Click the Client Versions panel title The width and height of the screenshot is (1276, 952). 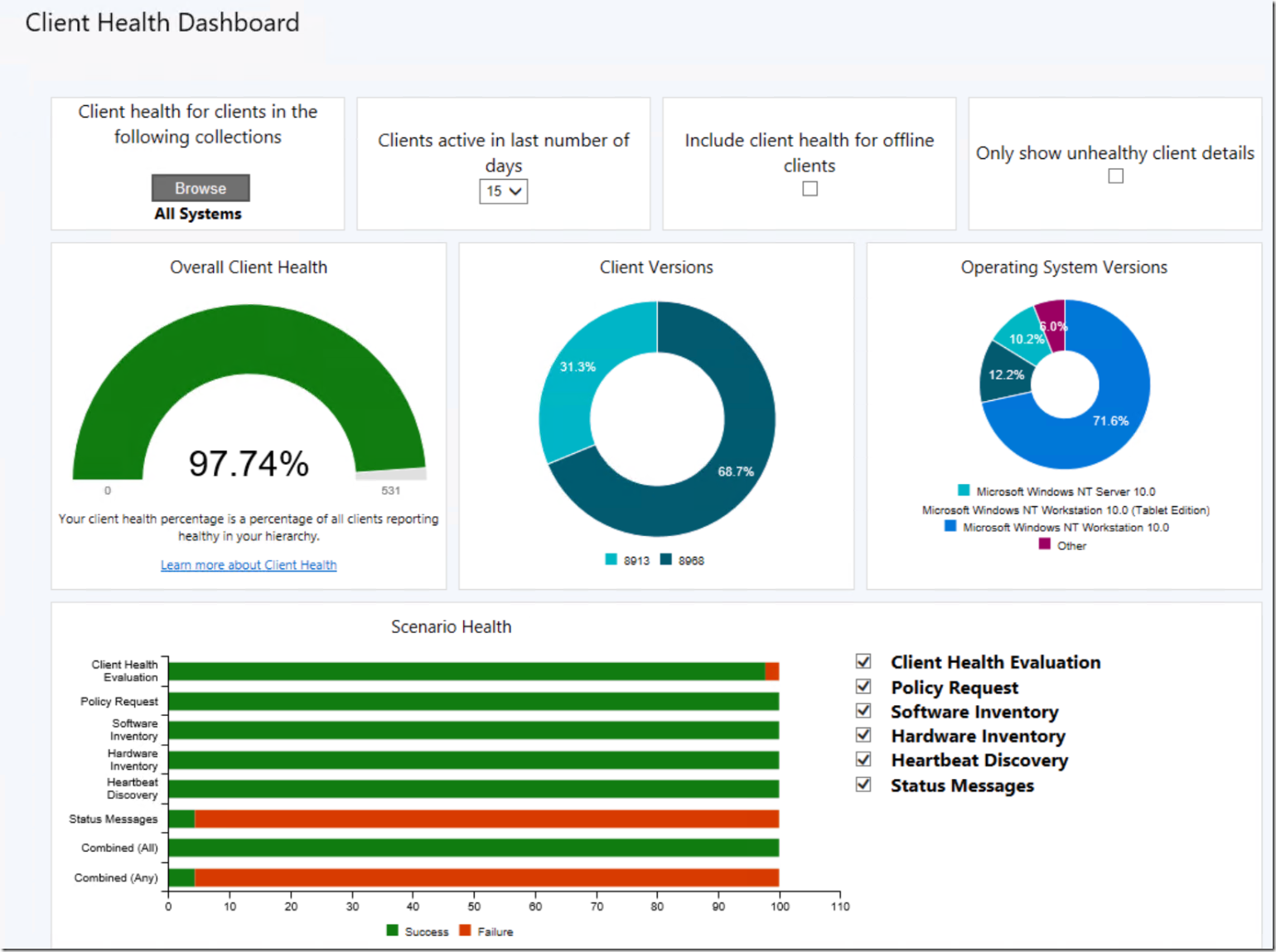656,267
